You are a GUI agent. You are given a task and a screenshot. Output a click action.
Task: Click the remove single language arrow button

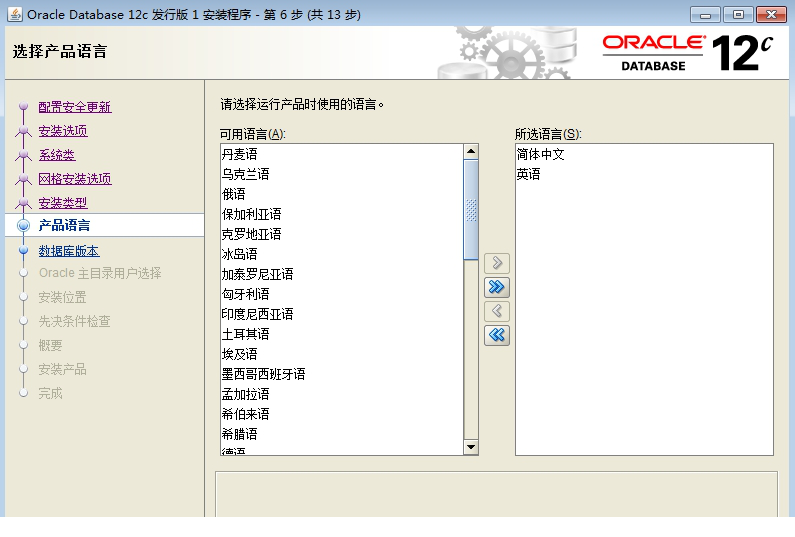pyautogui.click(x=497, y=311)
